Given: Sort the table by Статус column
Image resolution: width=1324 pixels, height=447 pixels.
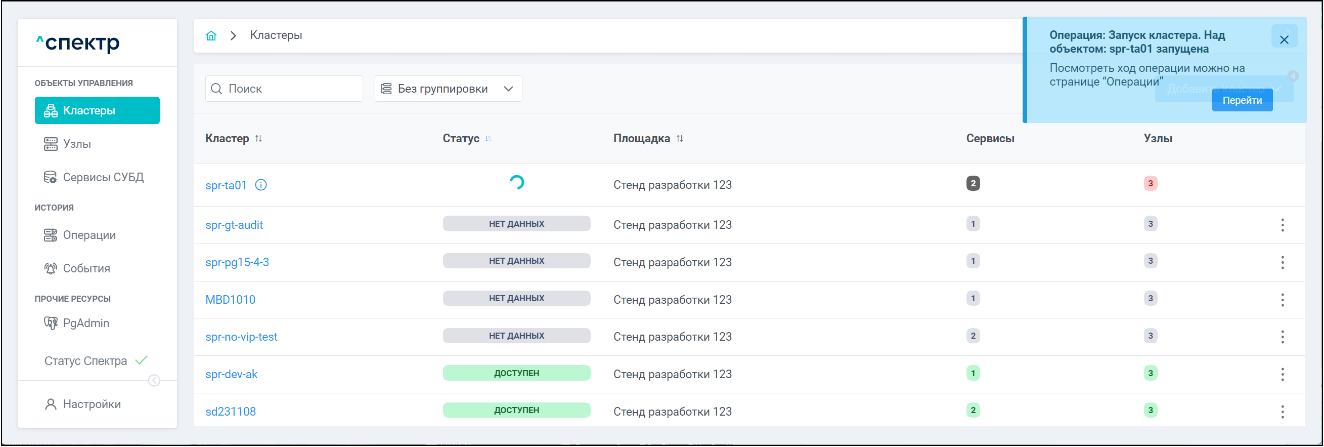Looking at the screenshot, I should (488, 138).
